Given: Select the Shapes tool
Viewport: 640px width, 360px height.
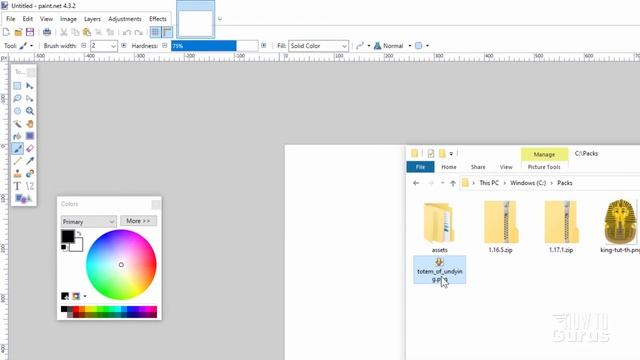Looking at the screenshot, I should tap(23, 199).
